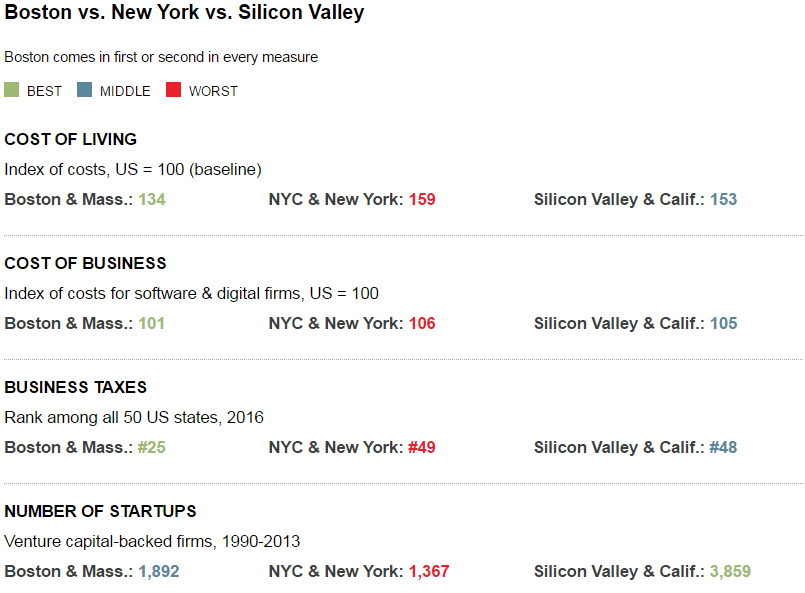The image size is (805, 593).
Task: Click Boston business tax rank #25
Action: 152,447
